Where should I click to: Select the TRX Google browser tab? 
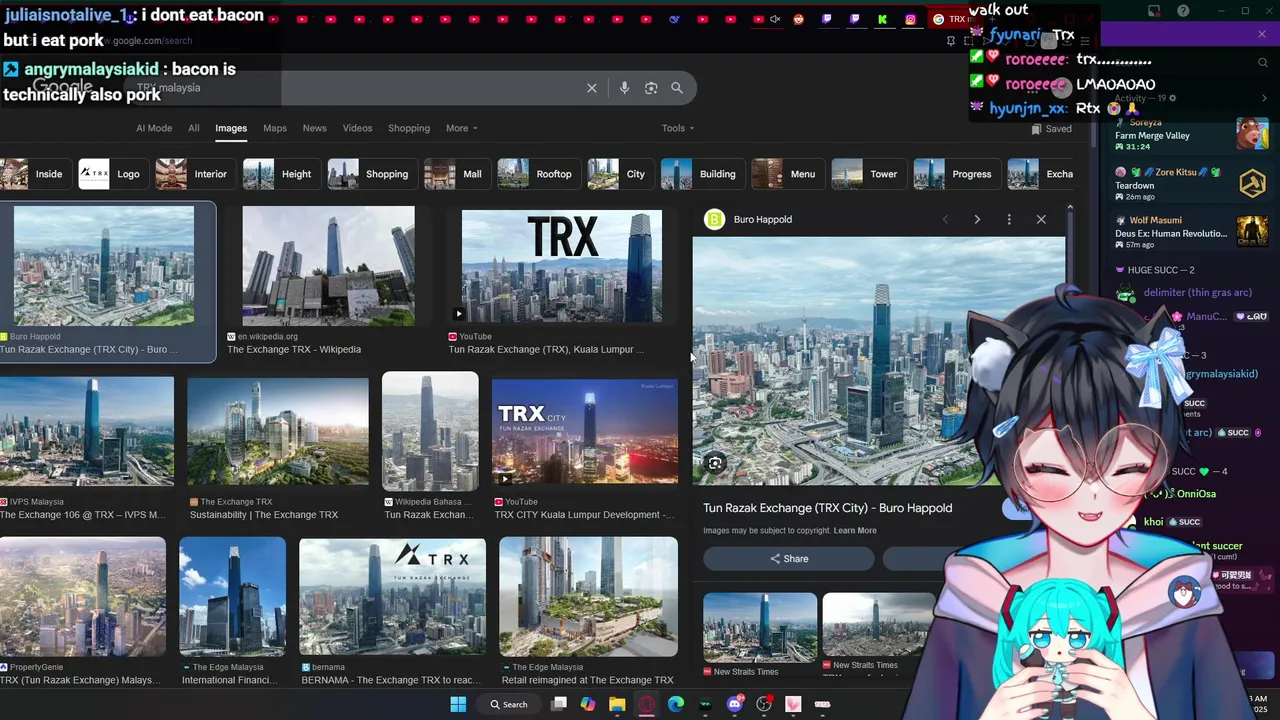pyautogui.click(x=950, y=19)
